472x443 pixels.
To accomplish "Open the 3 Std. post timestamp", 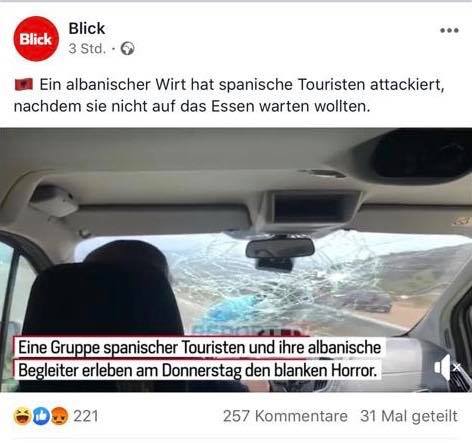I will coord(87,49).
